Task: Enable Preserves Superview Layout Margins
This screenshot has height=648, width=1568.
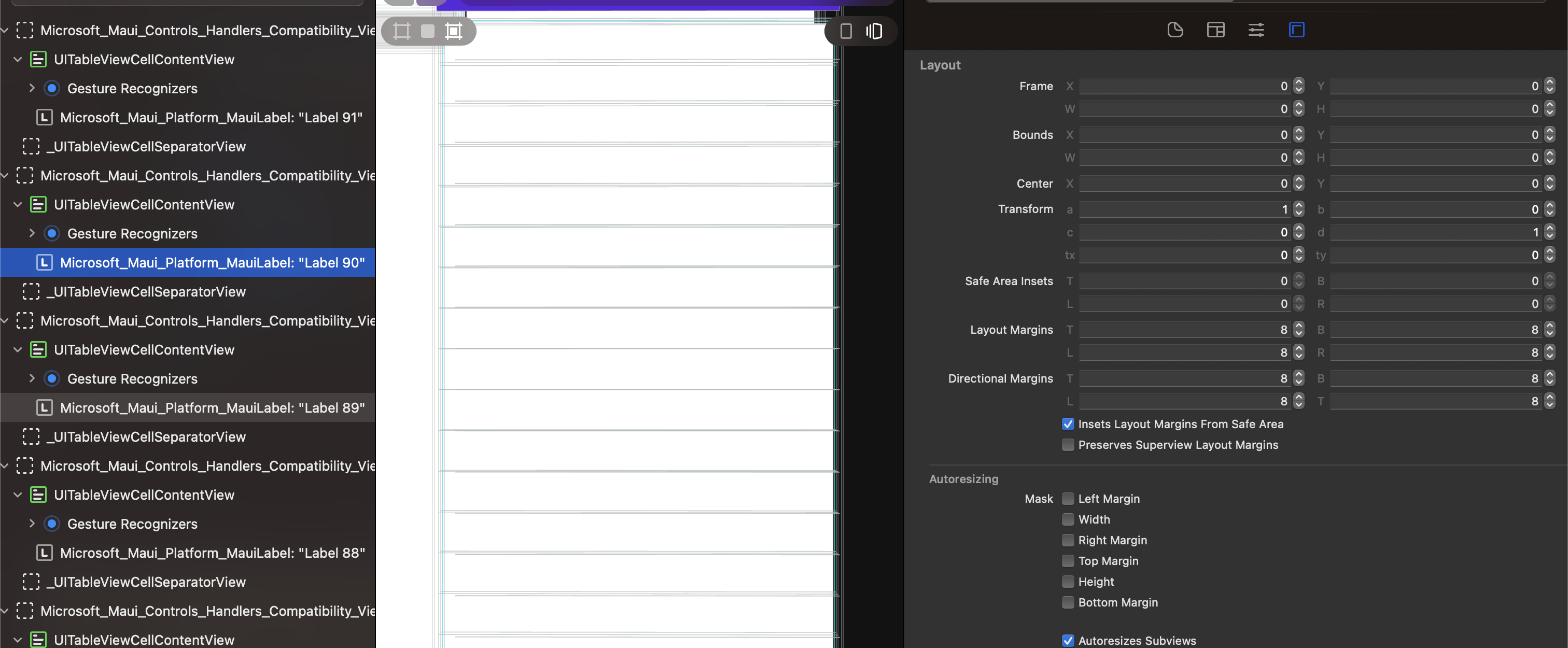Action: point(1068,445)
